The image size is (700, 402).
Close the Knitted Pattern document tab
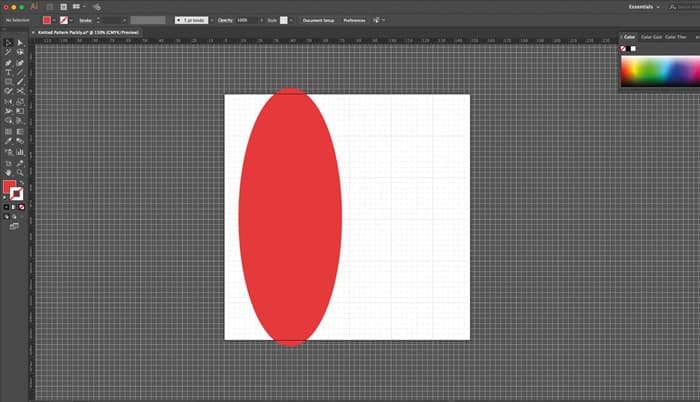(x=33, y=32)
